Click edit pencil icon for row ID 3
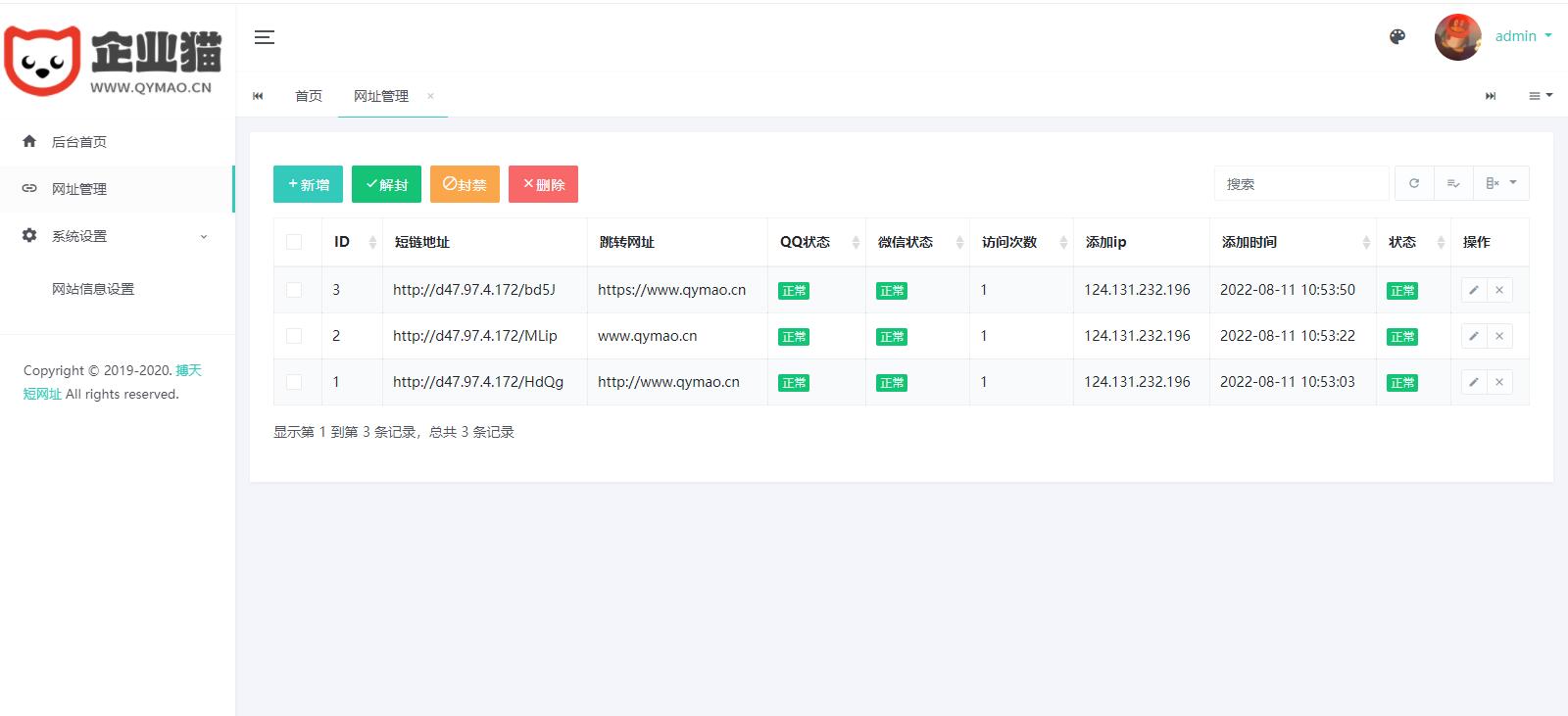This screenshot has width=1568, height=716. pos(1473,290)
